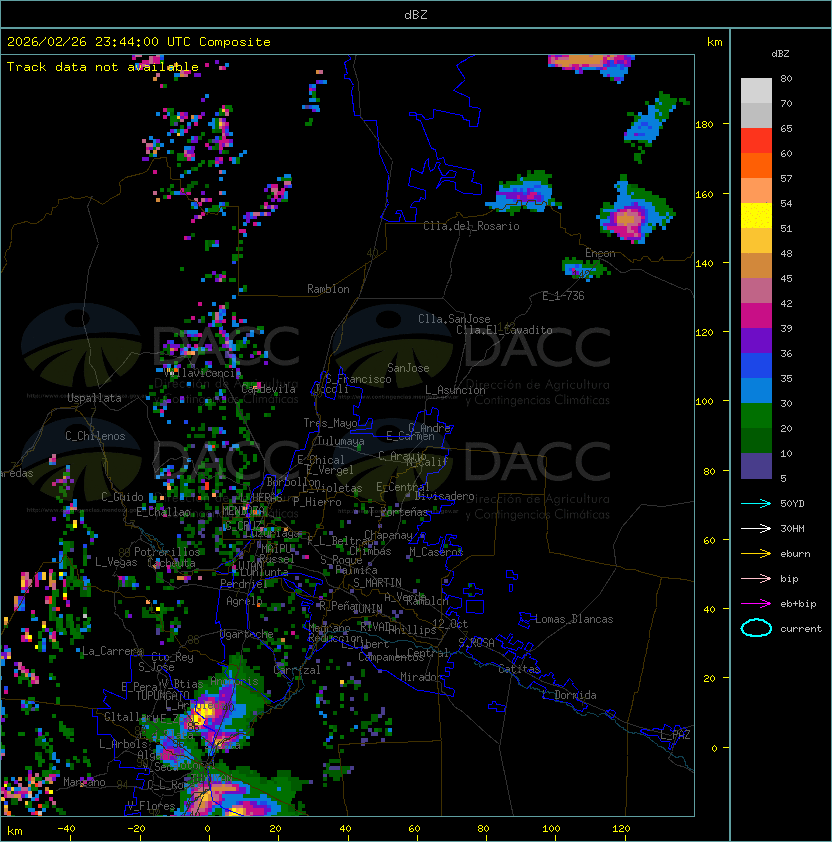Click the L_Dormida place label

pos(569,695)
